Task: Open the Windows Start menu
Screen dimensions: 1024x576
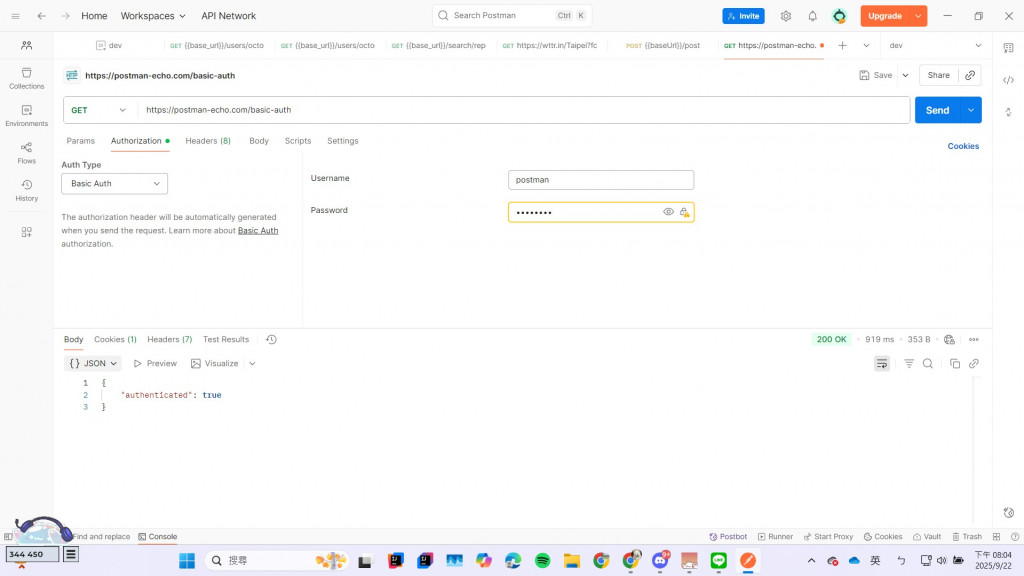Action: coord(187,560)
